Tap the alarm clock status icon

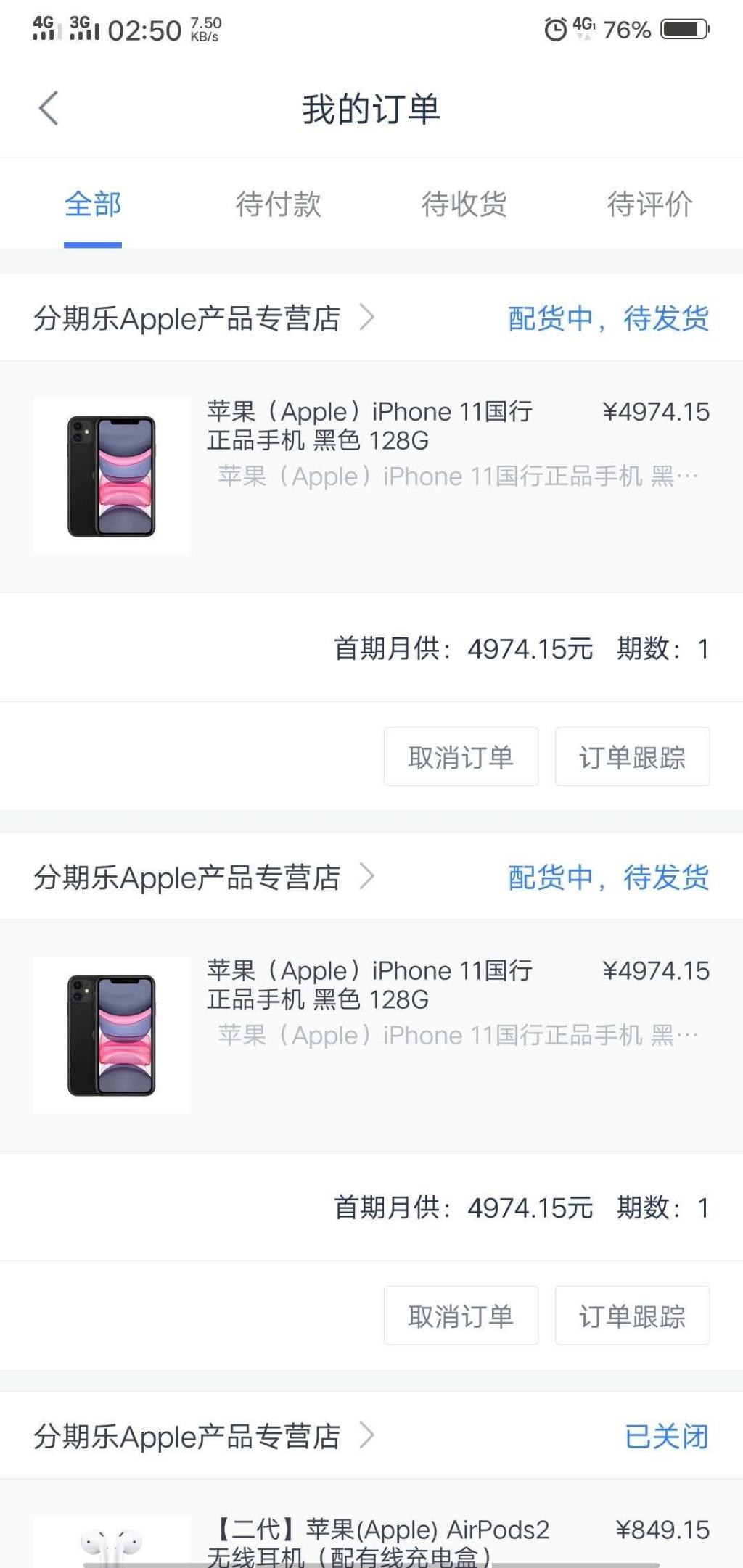click(556, 29)
